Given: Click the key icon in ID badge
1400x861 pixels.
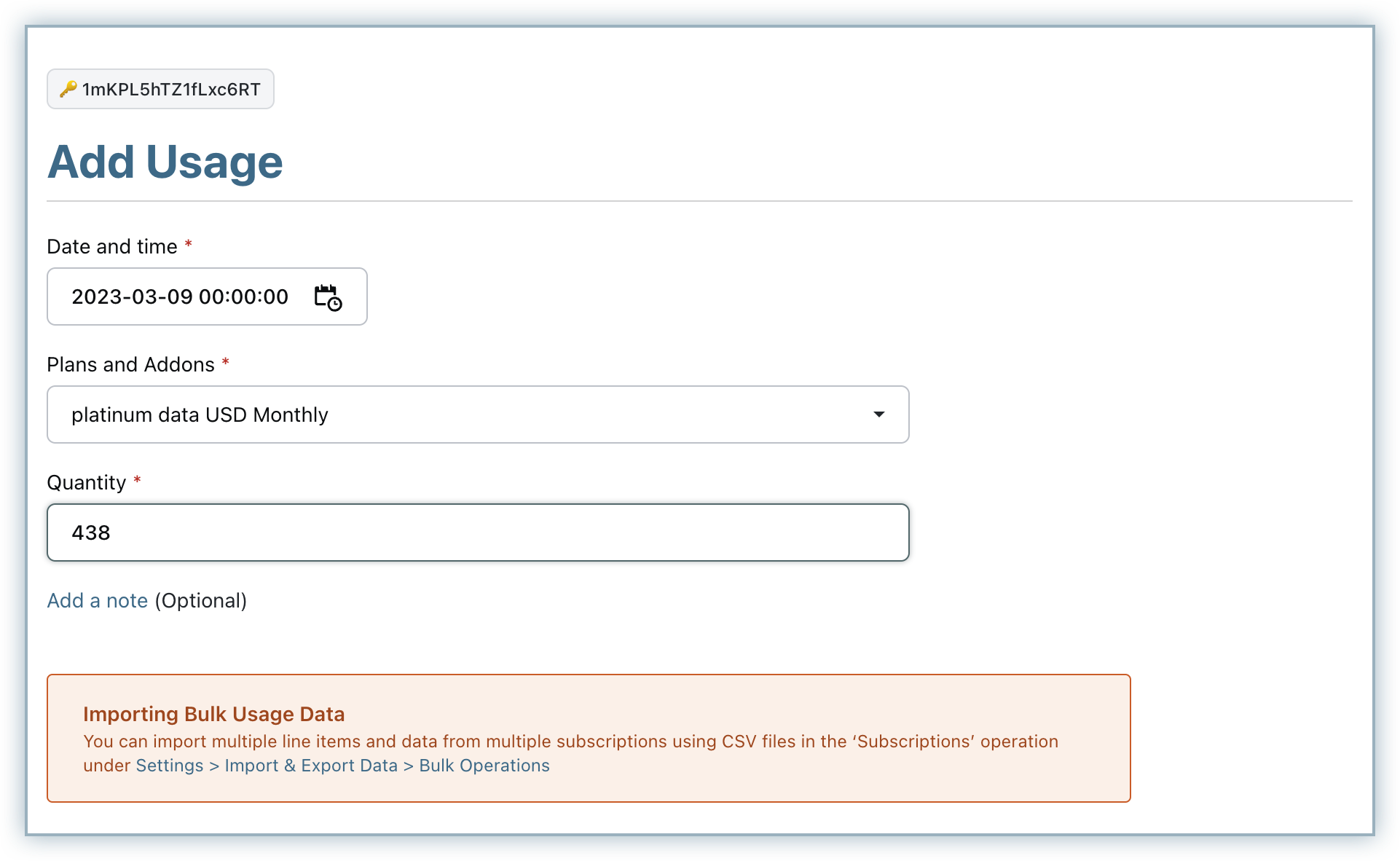Looking at the screenshot, I should point(68,89).
